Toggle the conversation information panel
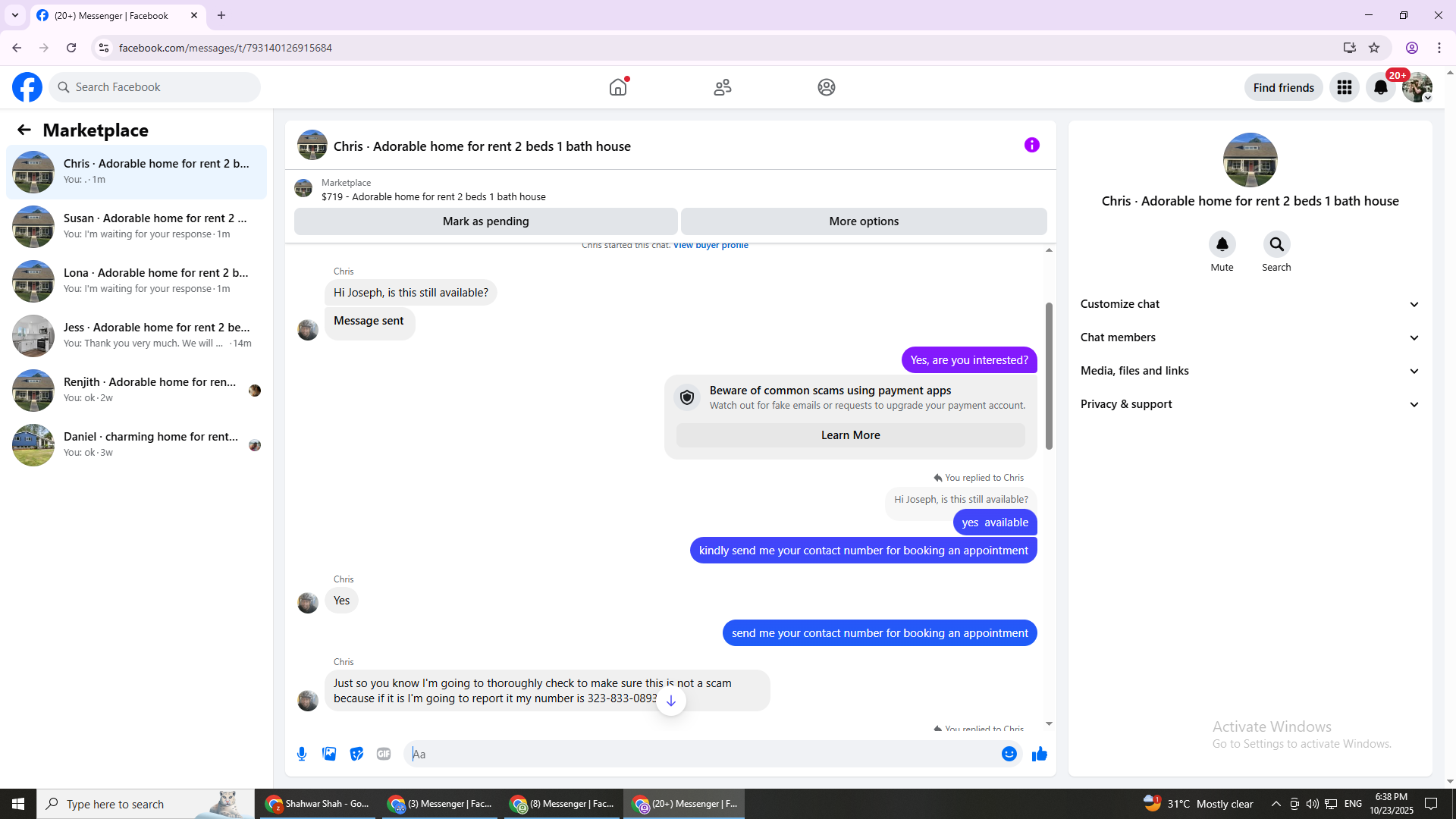The height and width of the screenshot is (819, 1456). click(x=1031, y=145)
